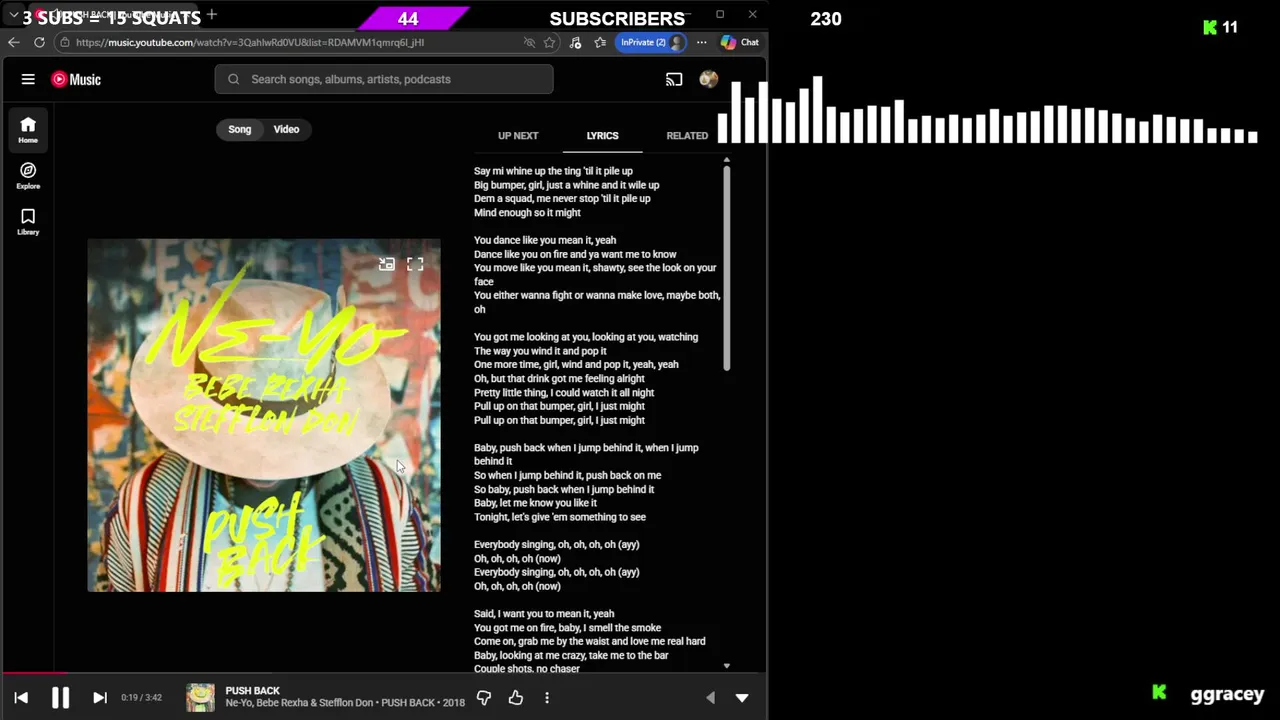This screenshot has height=720, width=1280.
Task: Open Copilot Chat in the browser
Action: tap(740, 42)
